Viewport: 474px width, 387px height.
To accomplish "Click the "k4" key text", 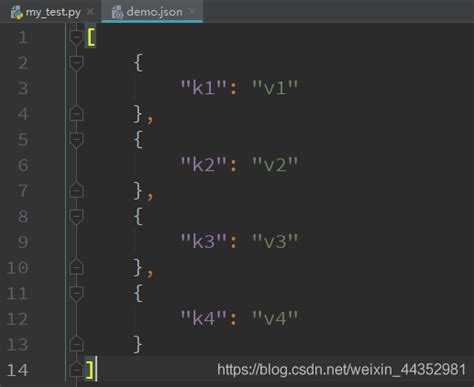I will [x=204, y=318].
